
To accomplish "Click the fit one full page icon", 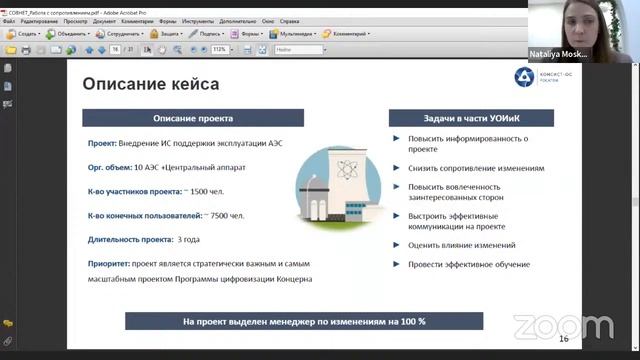I will [x=262, y=50].
